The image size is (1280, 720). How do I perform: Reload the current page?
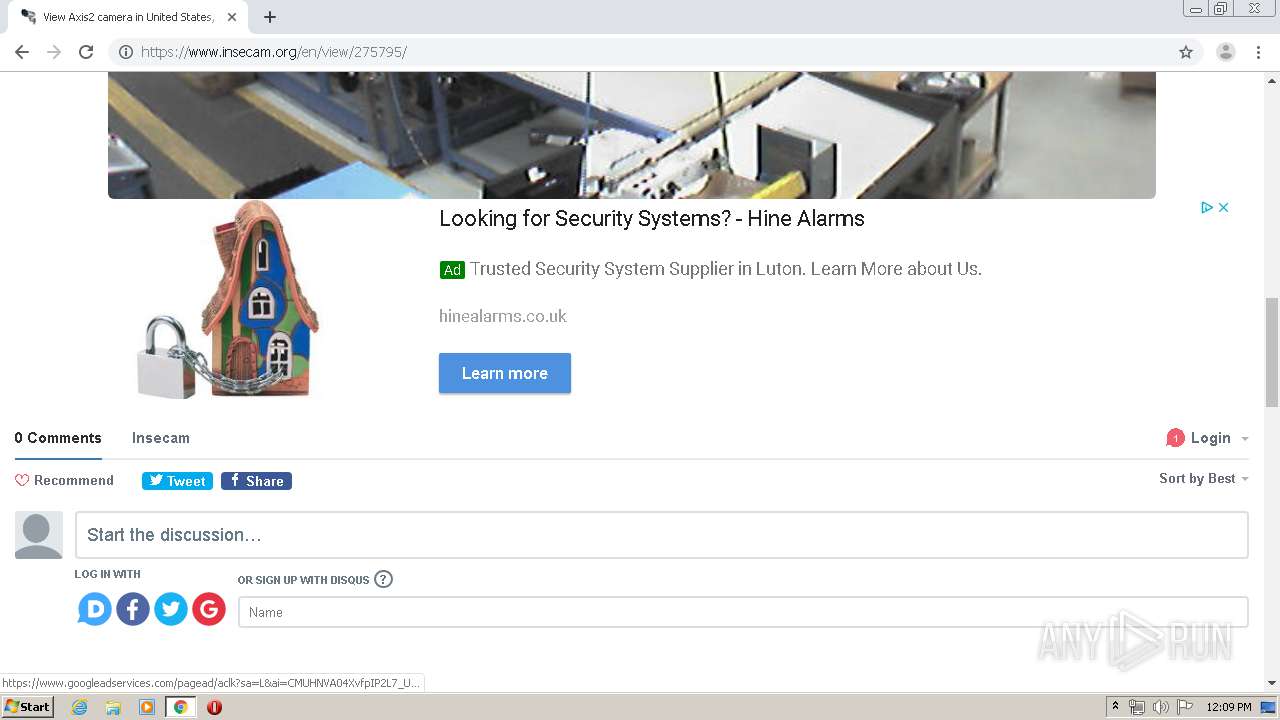tap(86, 52)
